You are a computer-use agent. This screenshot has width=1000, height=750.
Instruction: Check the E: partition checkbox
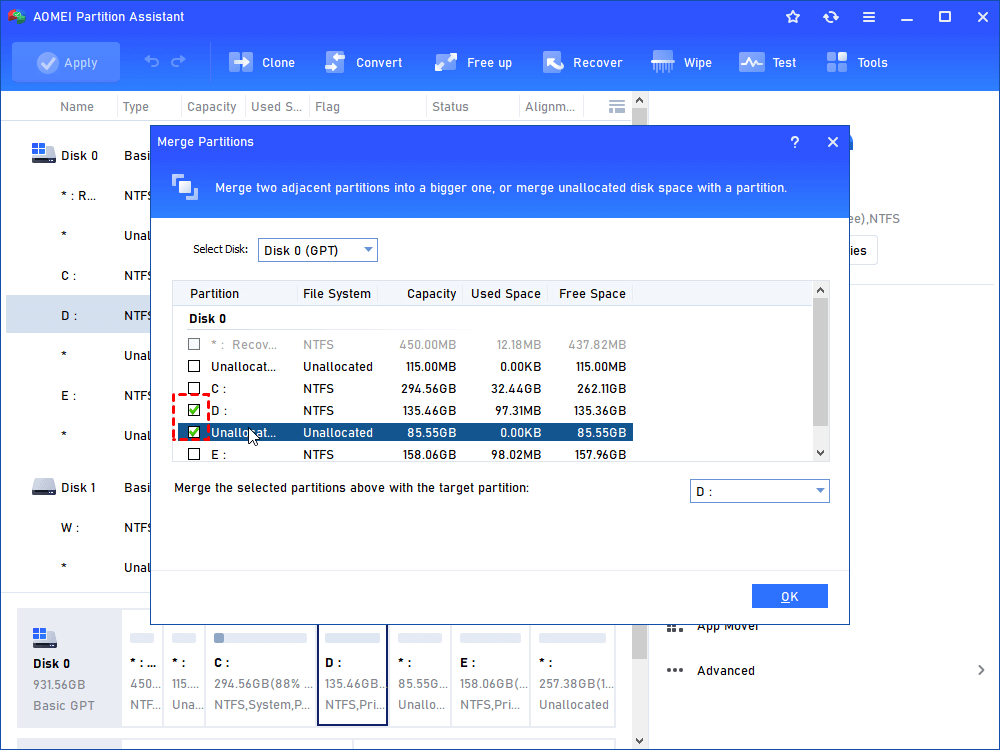pos(193,454)
